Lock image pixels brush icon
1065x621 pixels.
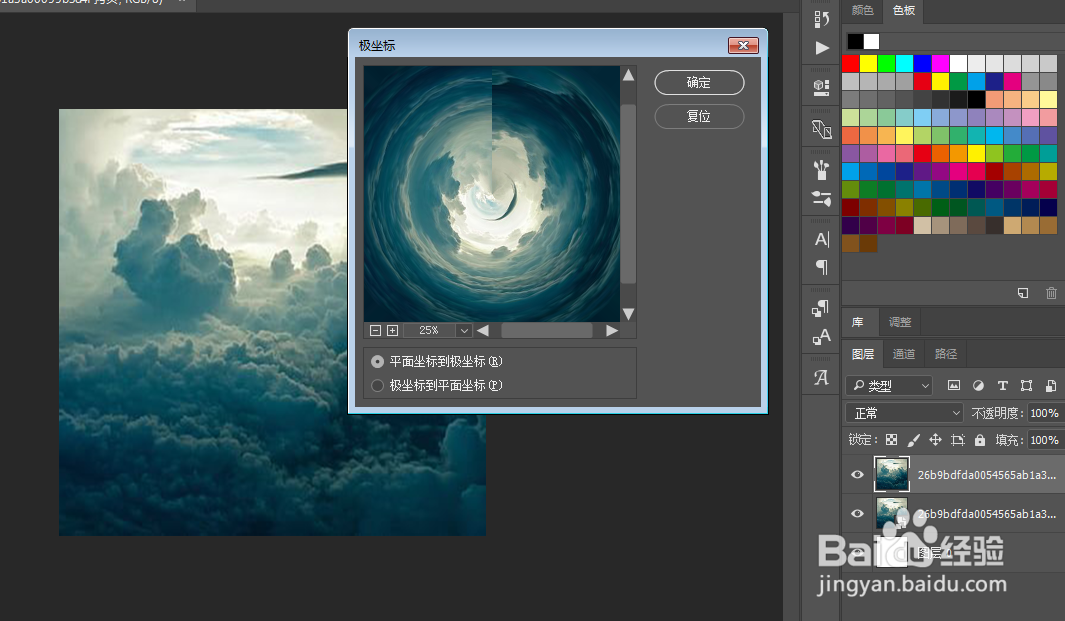coord(914,440)
